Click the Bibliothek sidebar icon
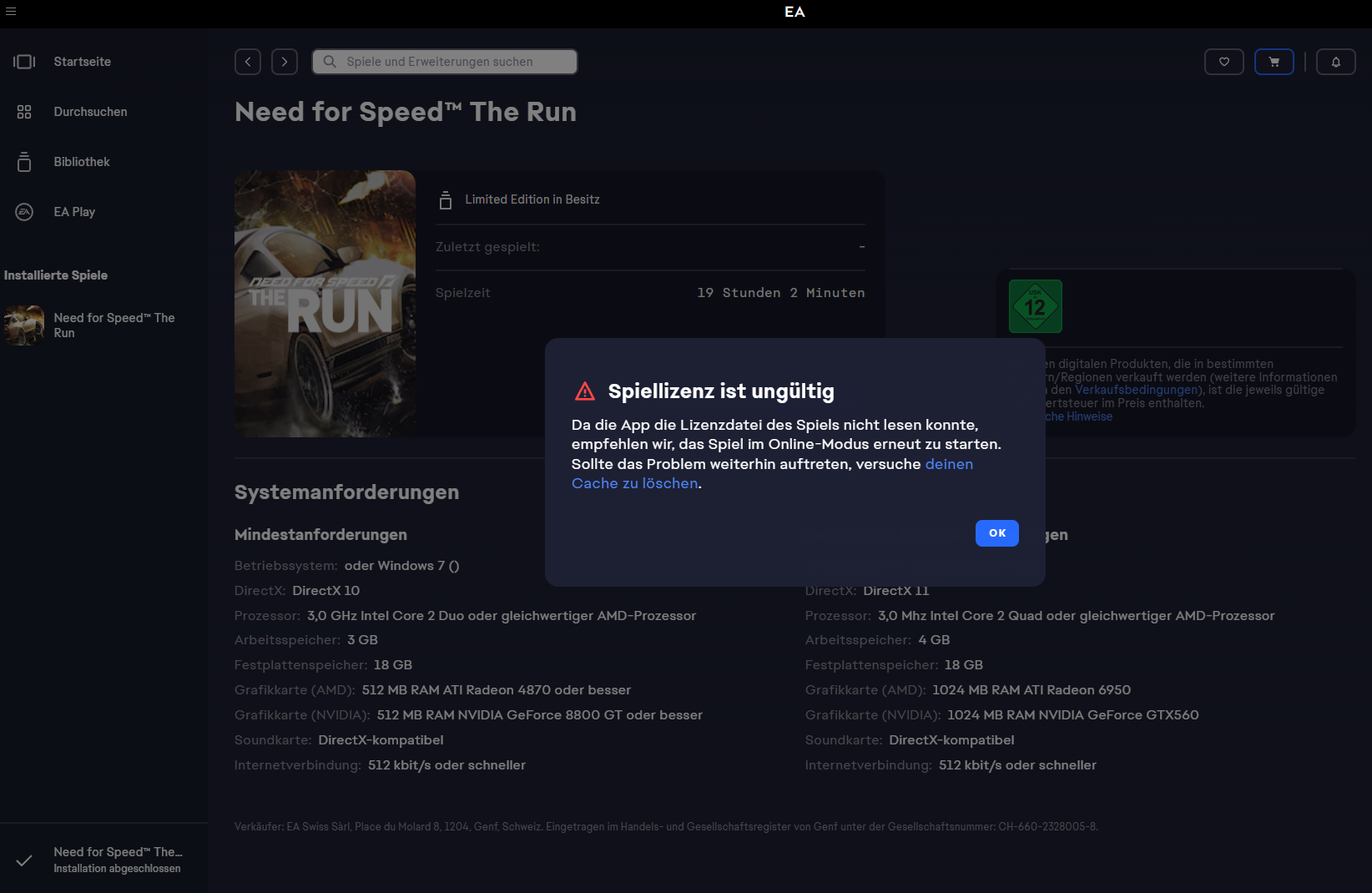The height and width of the screenshot is (893, 1372). tap(24, 162)
